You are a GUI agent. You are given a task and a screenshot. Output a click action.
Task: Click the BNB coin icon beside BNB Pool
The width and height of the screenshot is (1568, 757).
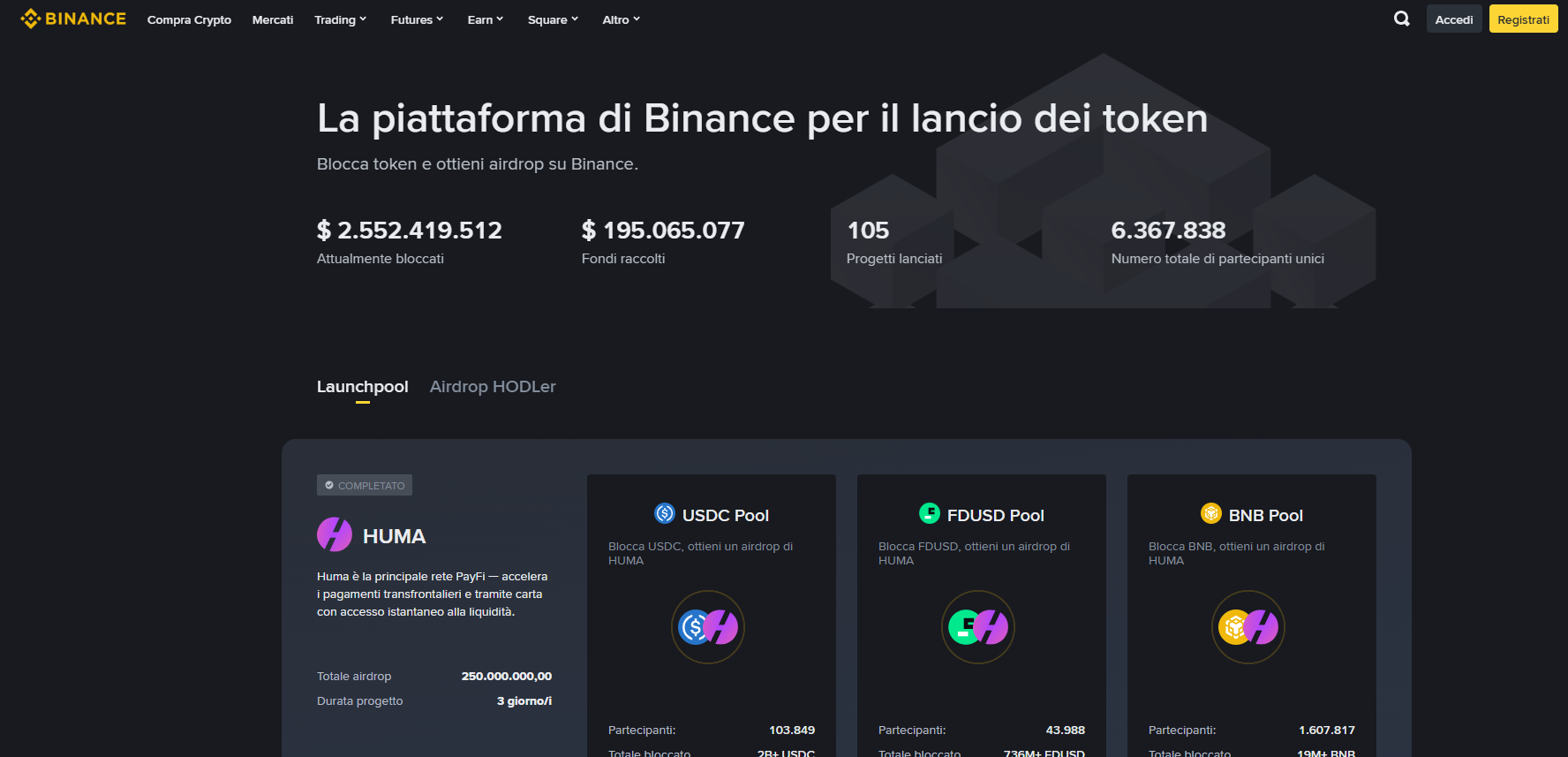[x=1211, y=513]
